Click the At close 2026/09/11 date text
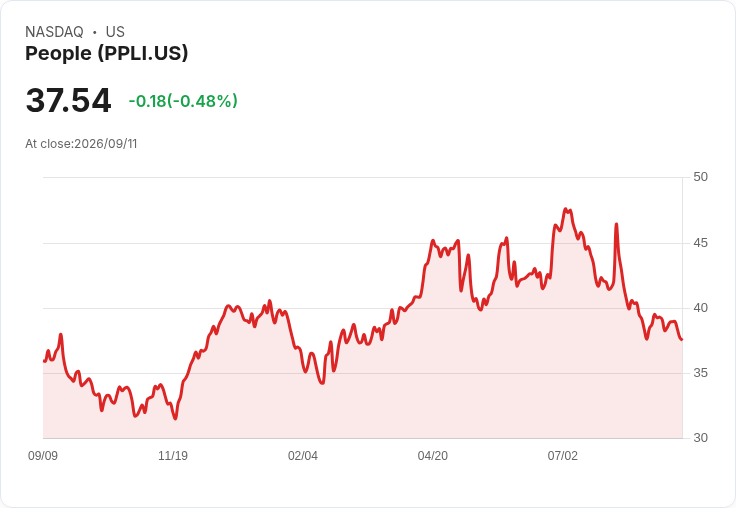Screen dimensions: 736x508 81,144
